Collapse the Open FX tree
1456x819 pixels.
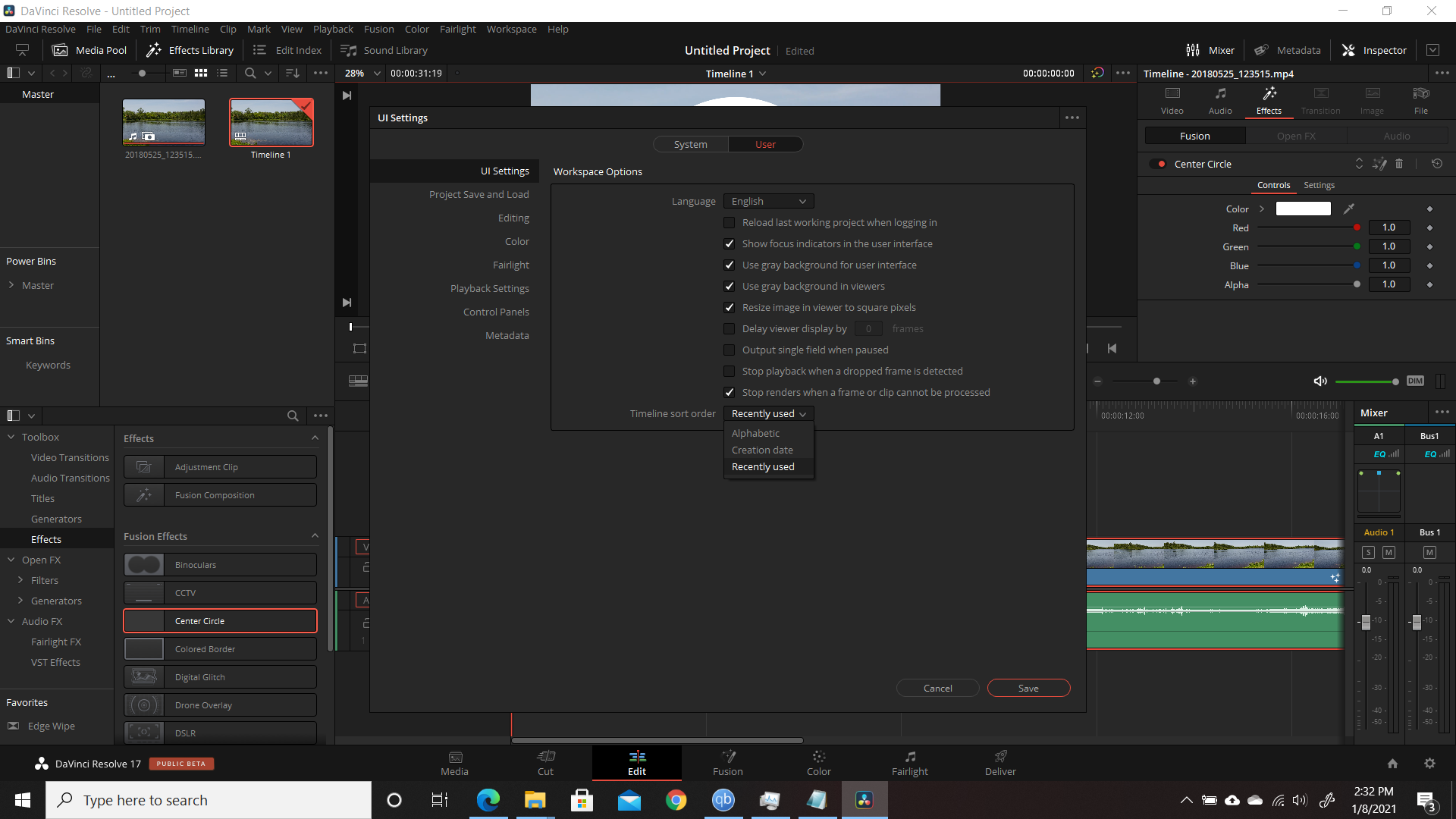point(11,560)
